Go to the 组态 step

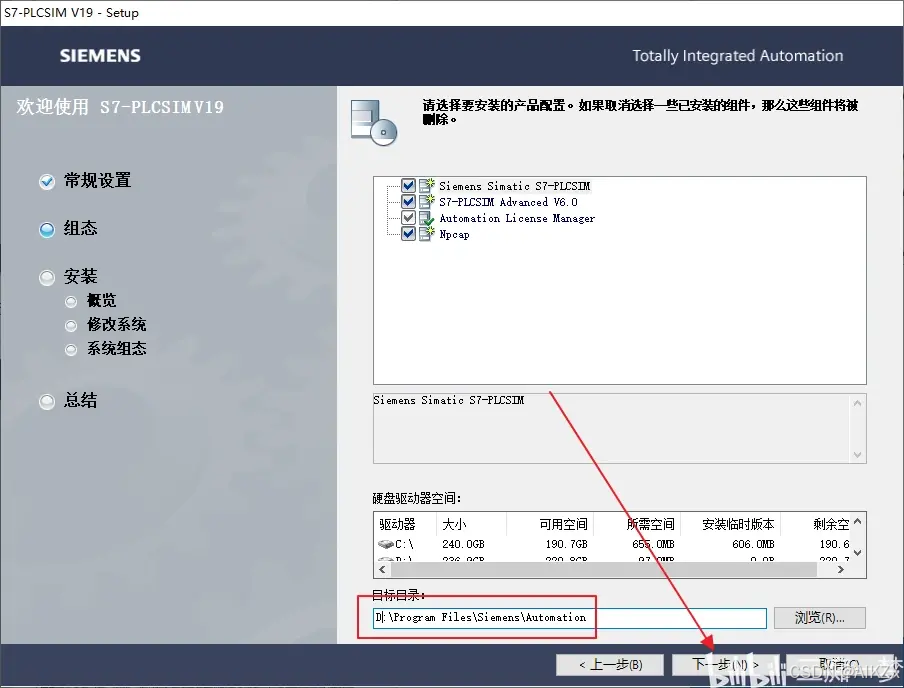point(81,228)
